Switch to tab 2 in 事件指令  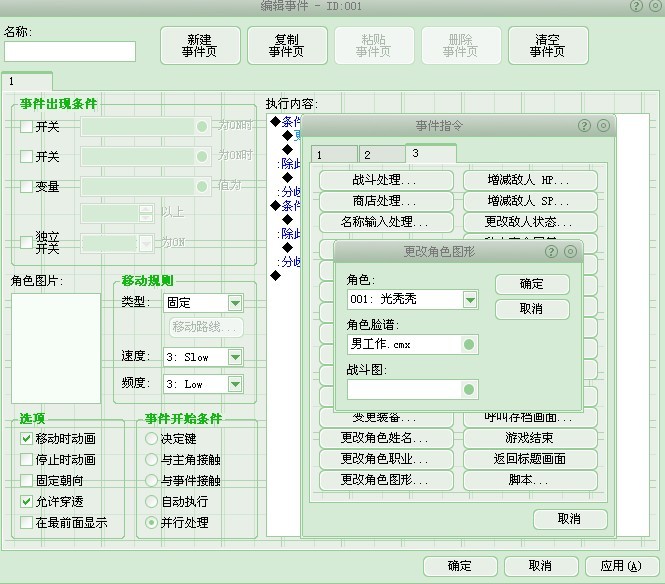[382, 154]
